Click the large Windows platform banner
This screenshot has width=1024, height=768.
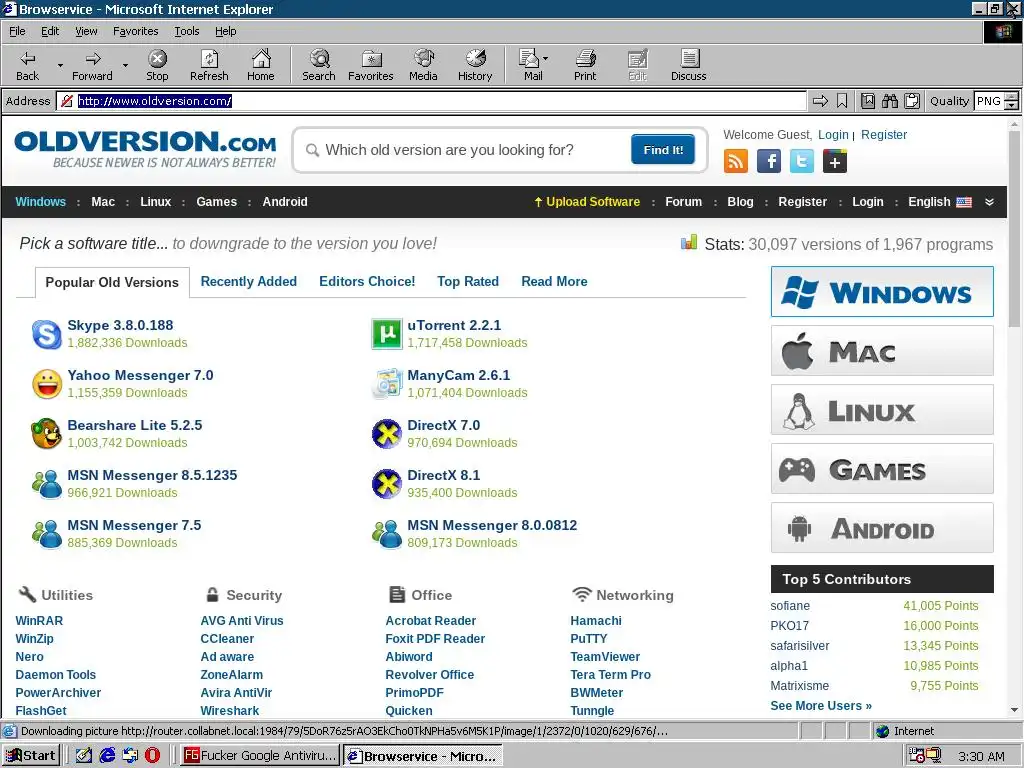pyautogui.click(x=882, y=291)
